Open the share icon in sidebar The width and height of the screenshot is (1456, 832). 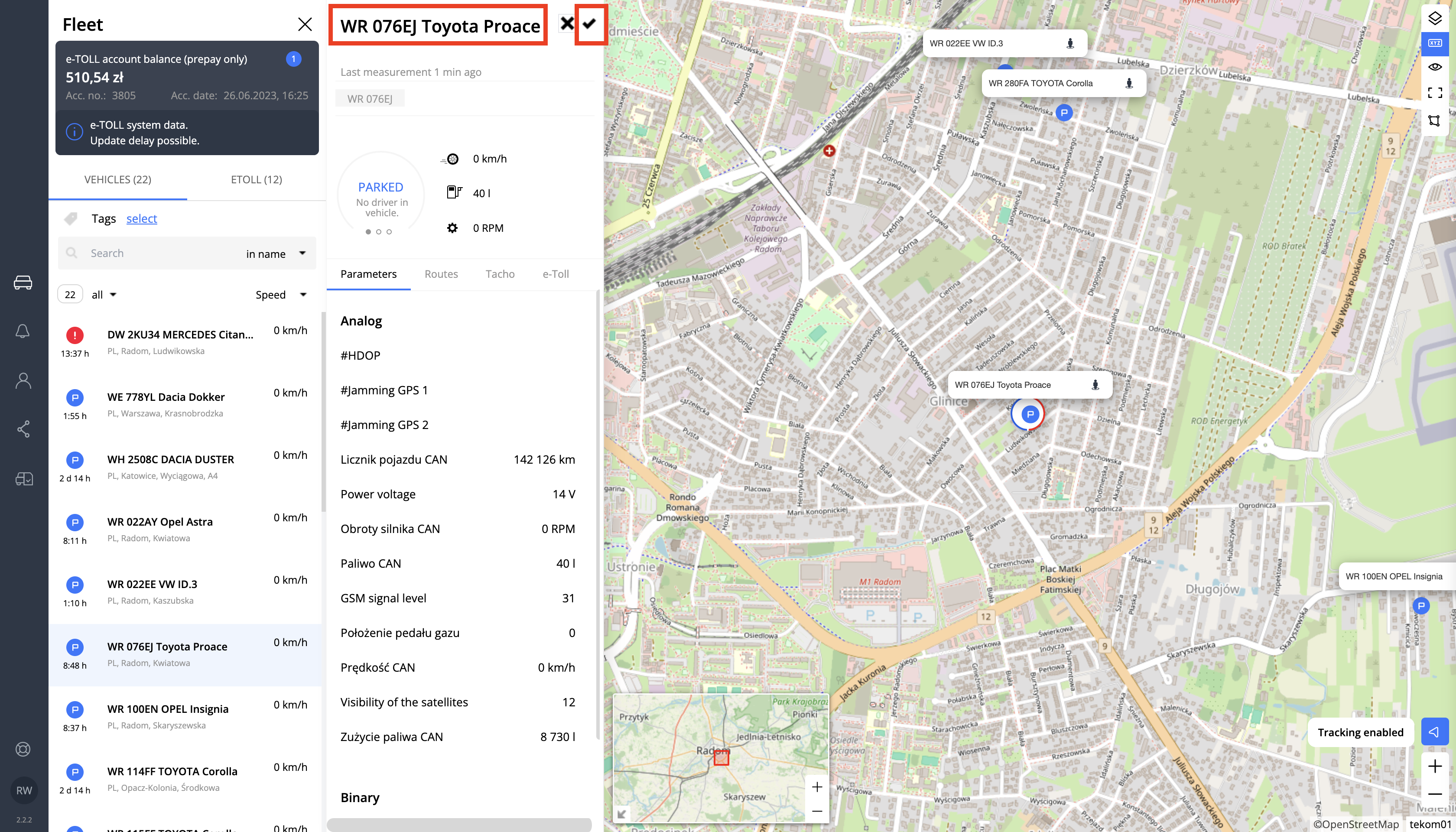23,429
